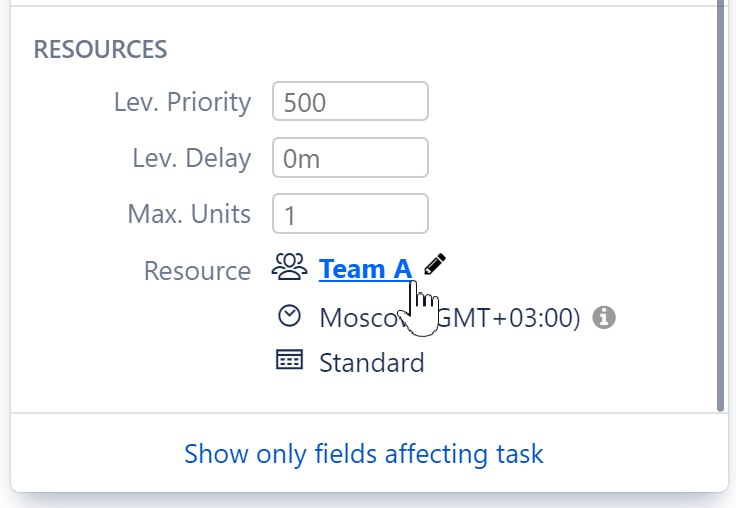The image size is (736, 508).
Task: Click the vertical scrollbar of the panel
Action: 721,200
